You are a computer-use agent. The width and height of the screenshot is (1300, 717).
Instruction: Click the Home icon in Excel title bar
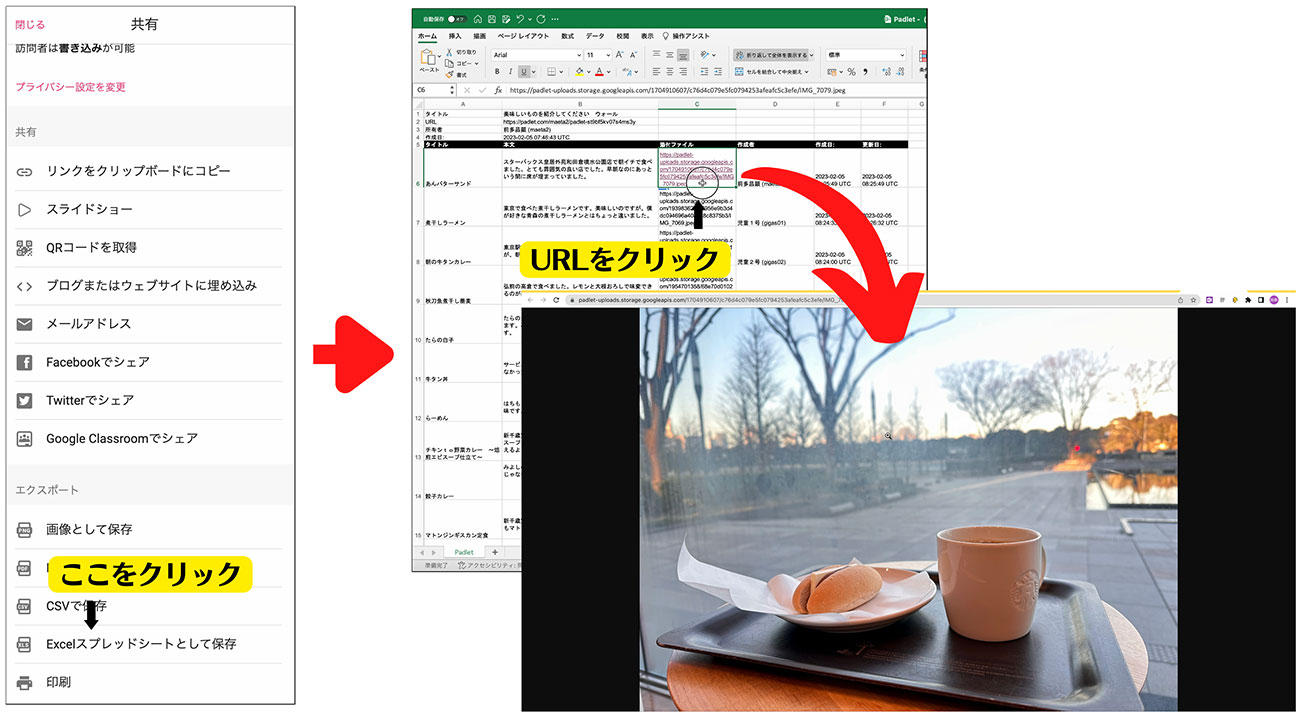pyautogui.click(x=478, y=18)
